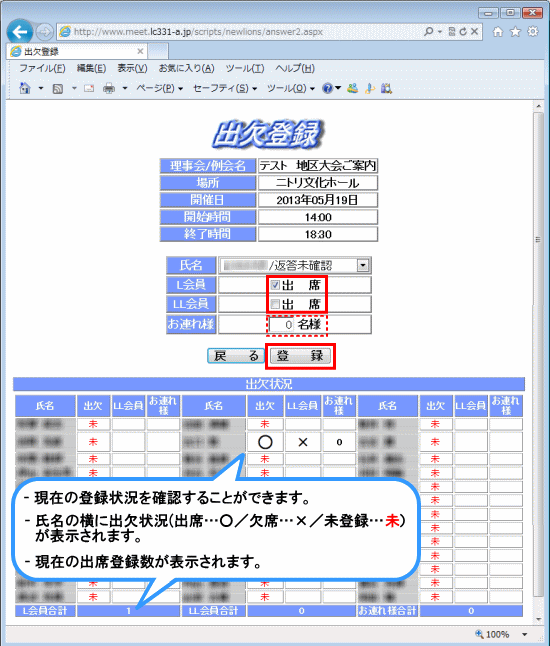Click the browser back arrow button
This screenshot has height=646, width=550.
tap(19, 32)
